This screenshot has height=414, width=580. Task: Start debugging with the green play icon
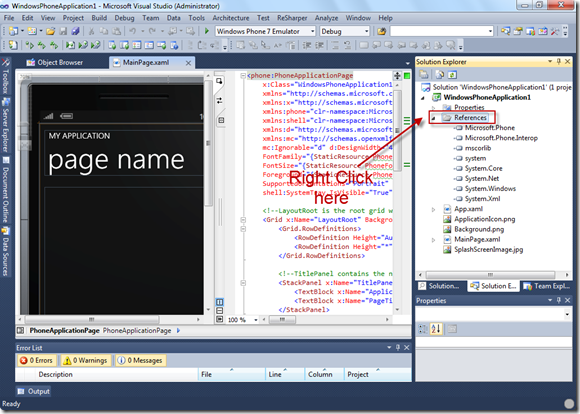click(207, 31)
